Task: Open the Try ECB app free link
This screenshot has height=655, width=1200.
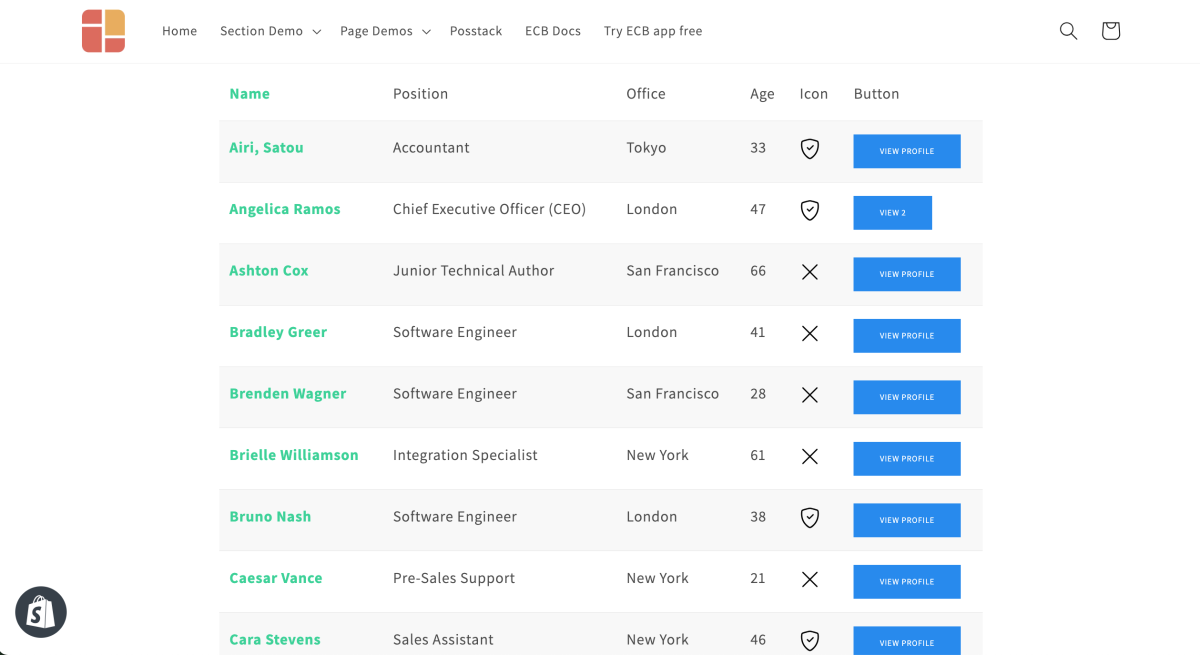Action: [653, 31]
